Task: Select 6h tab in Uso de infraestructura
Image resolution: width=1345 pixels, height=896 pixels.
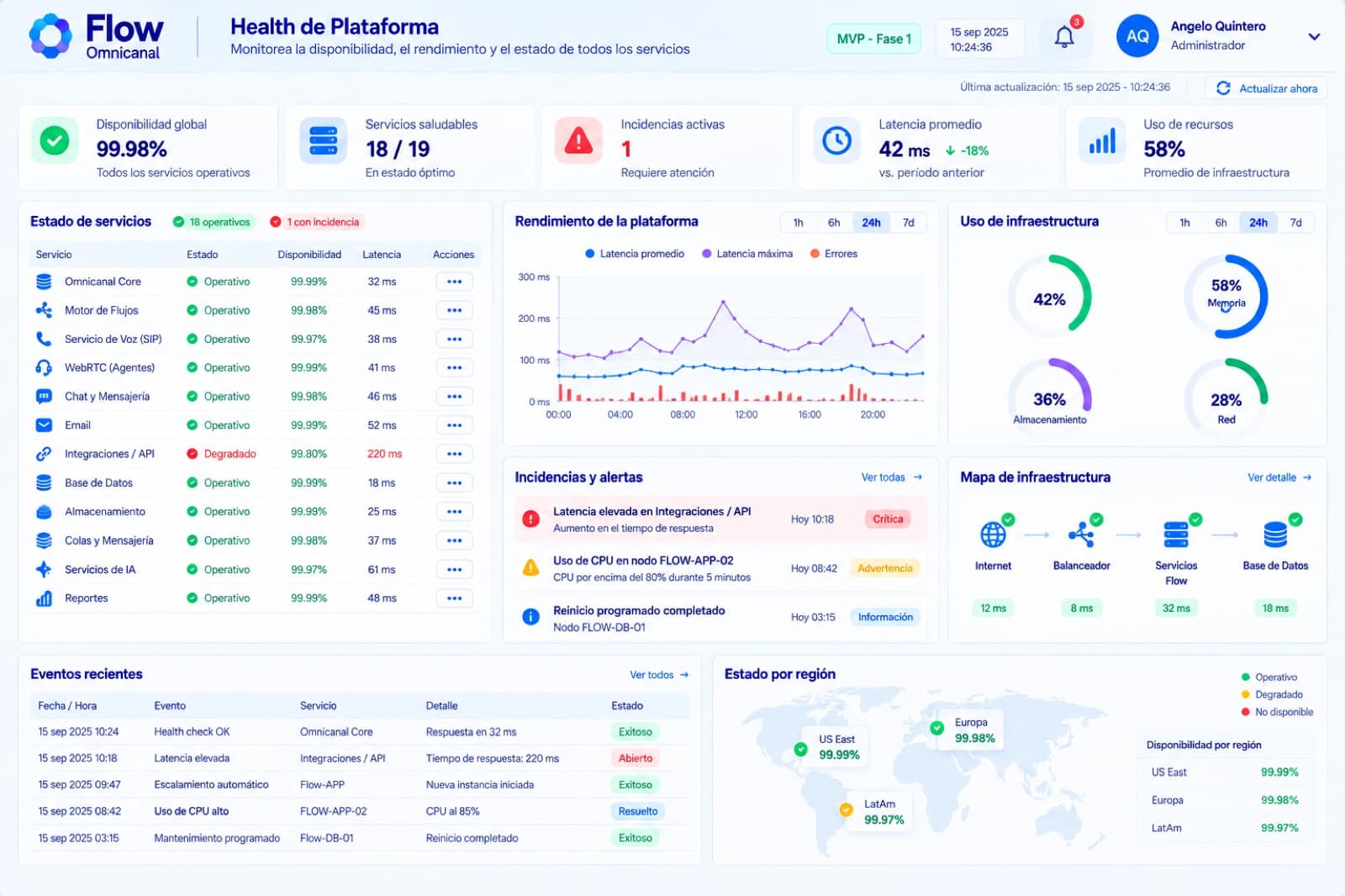Action: point(1221,223)
